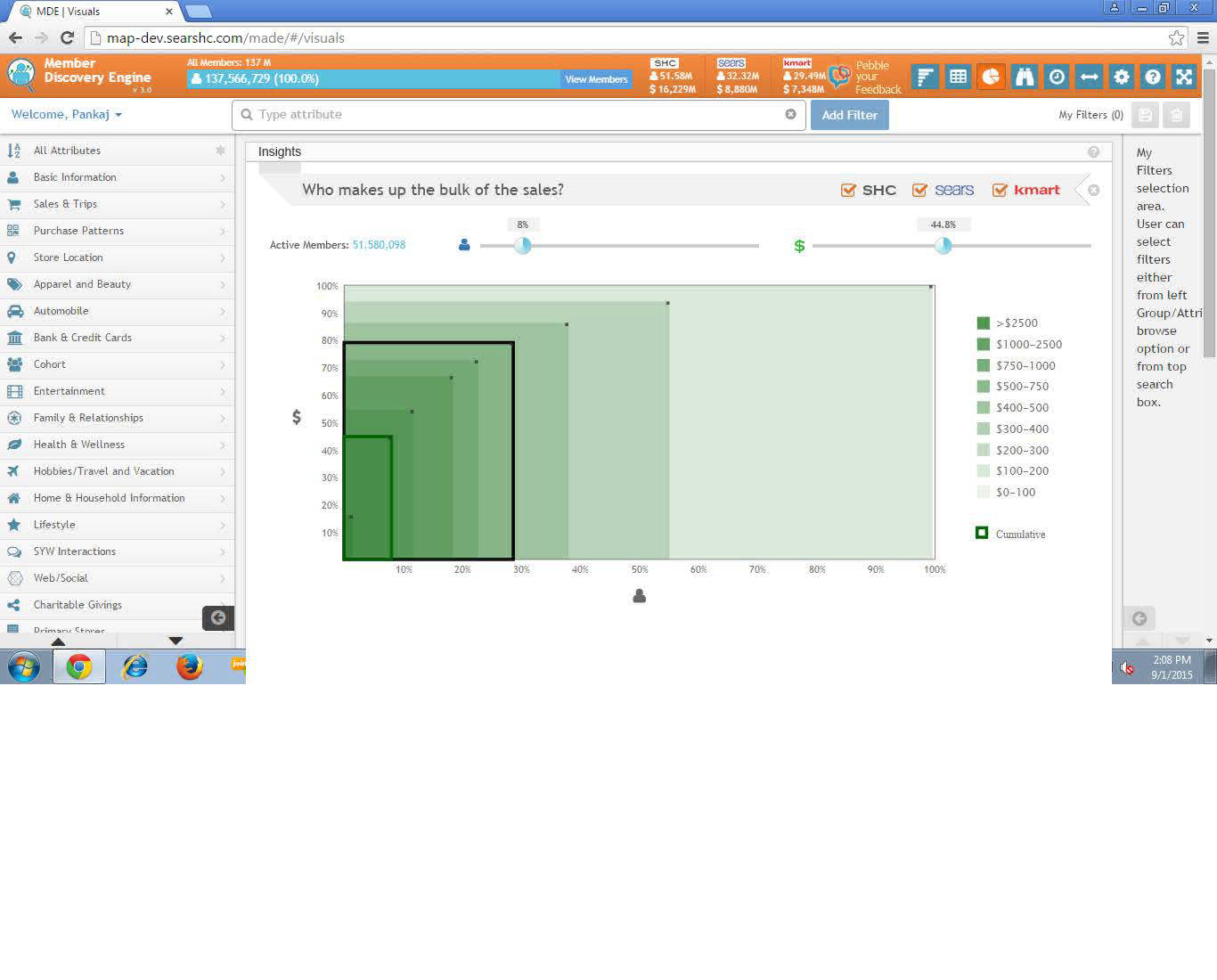This screenshot has height=980, width=1217.
Task: Click the binoculars discovery icon
Action: (x=1024, y=78)
